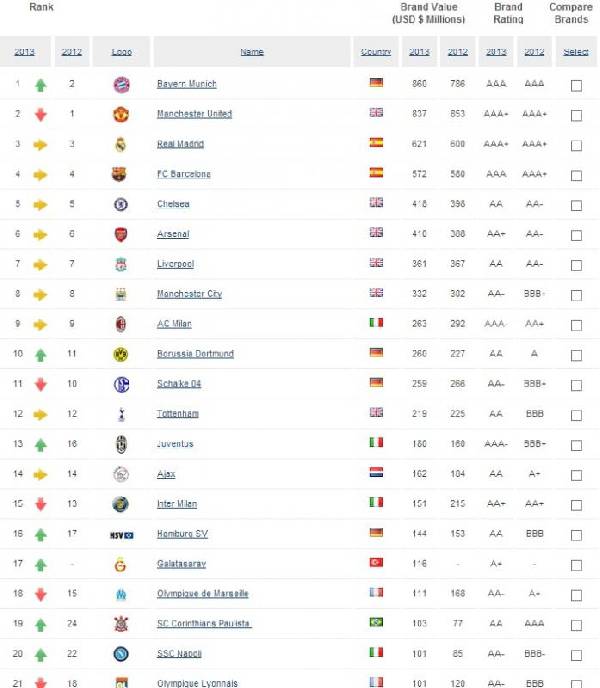Click the German flag beside Bayern Munich
This screenshot has width=600, height=688.
(376, 83)
